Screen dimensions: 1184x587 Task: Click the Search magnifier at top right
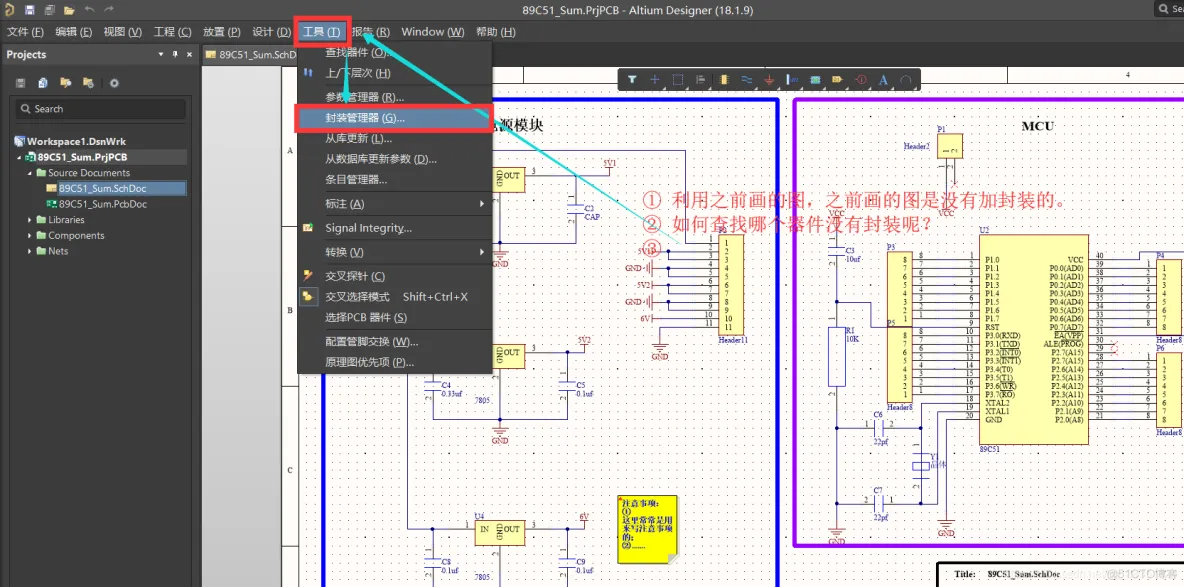[1163, 8]
